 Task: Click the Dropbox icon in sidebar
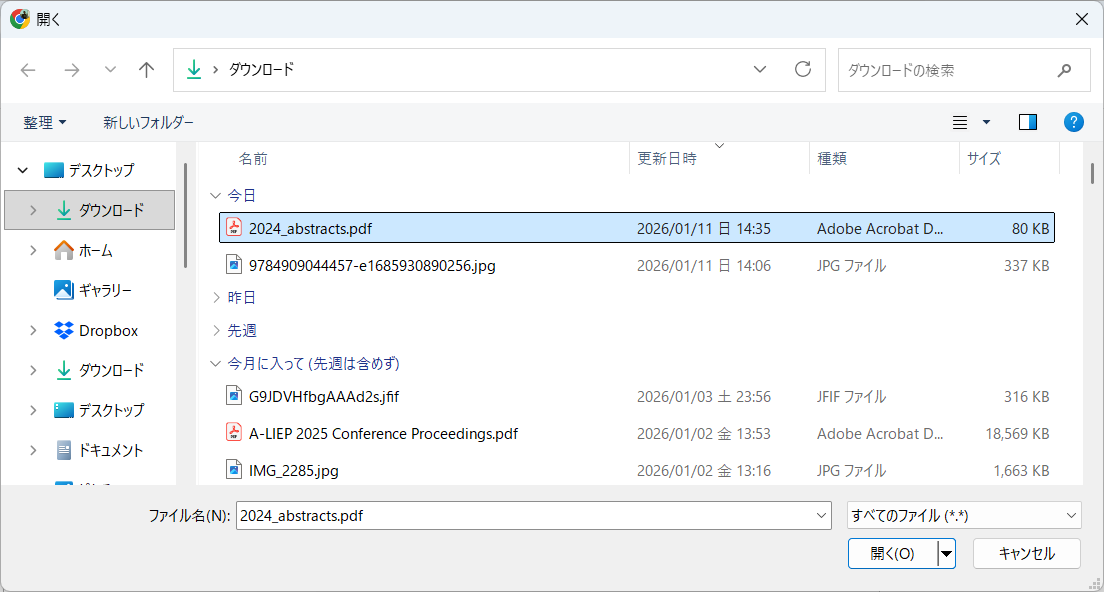point(64,330)
